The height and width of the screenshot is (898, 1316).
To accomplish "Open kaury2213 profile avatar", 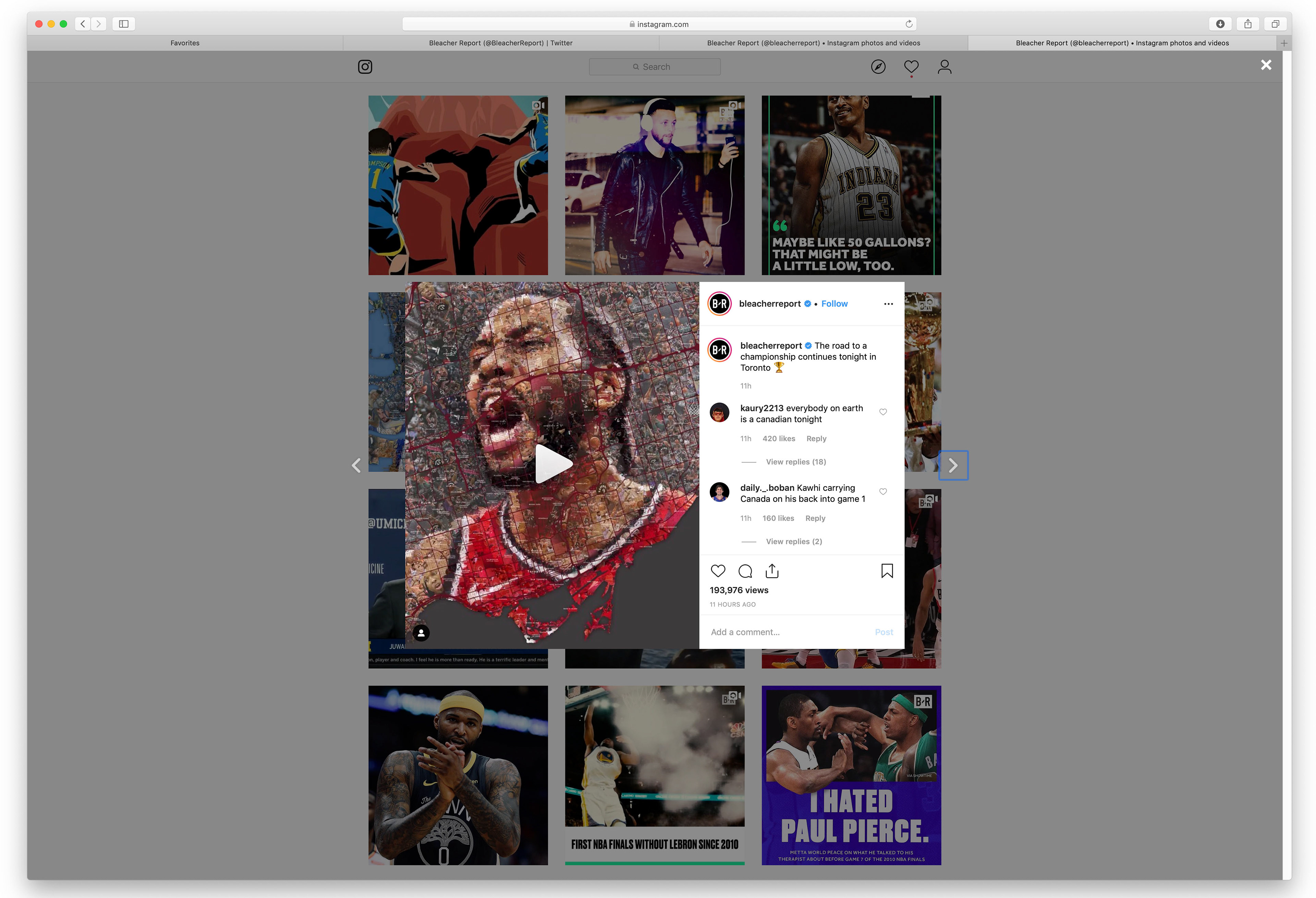I will (x=720, y=413).
